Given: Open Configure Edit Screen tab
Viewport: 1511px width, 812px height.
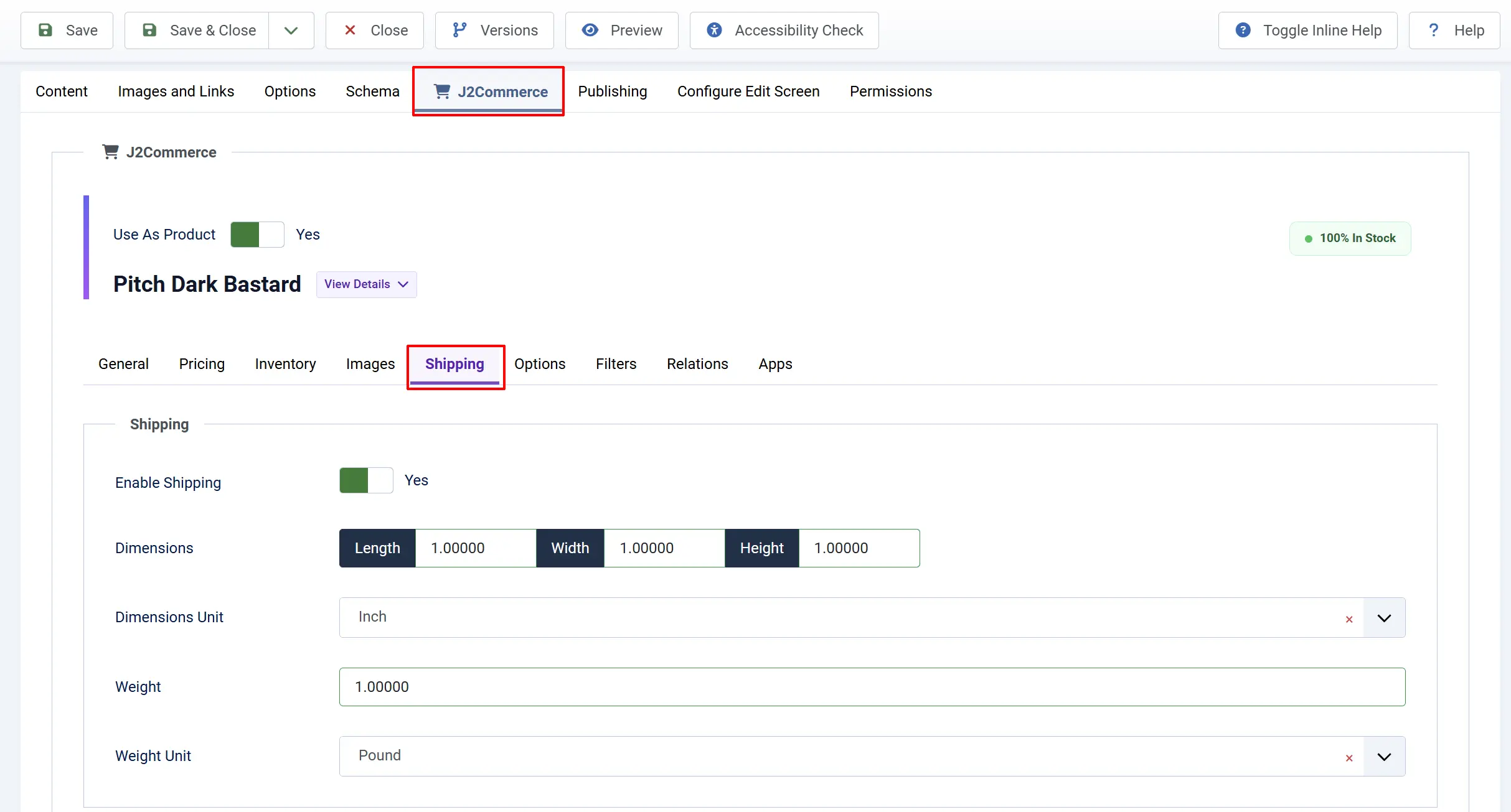Looking at the screenshot, I should point(748,91).
